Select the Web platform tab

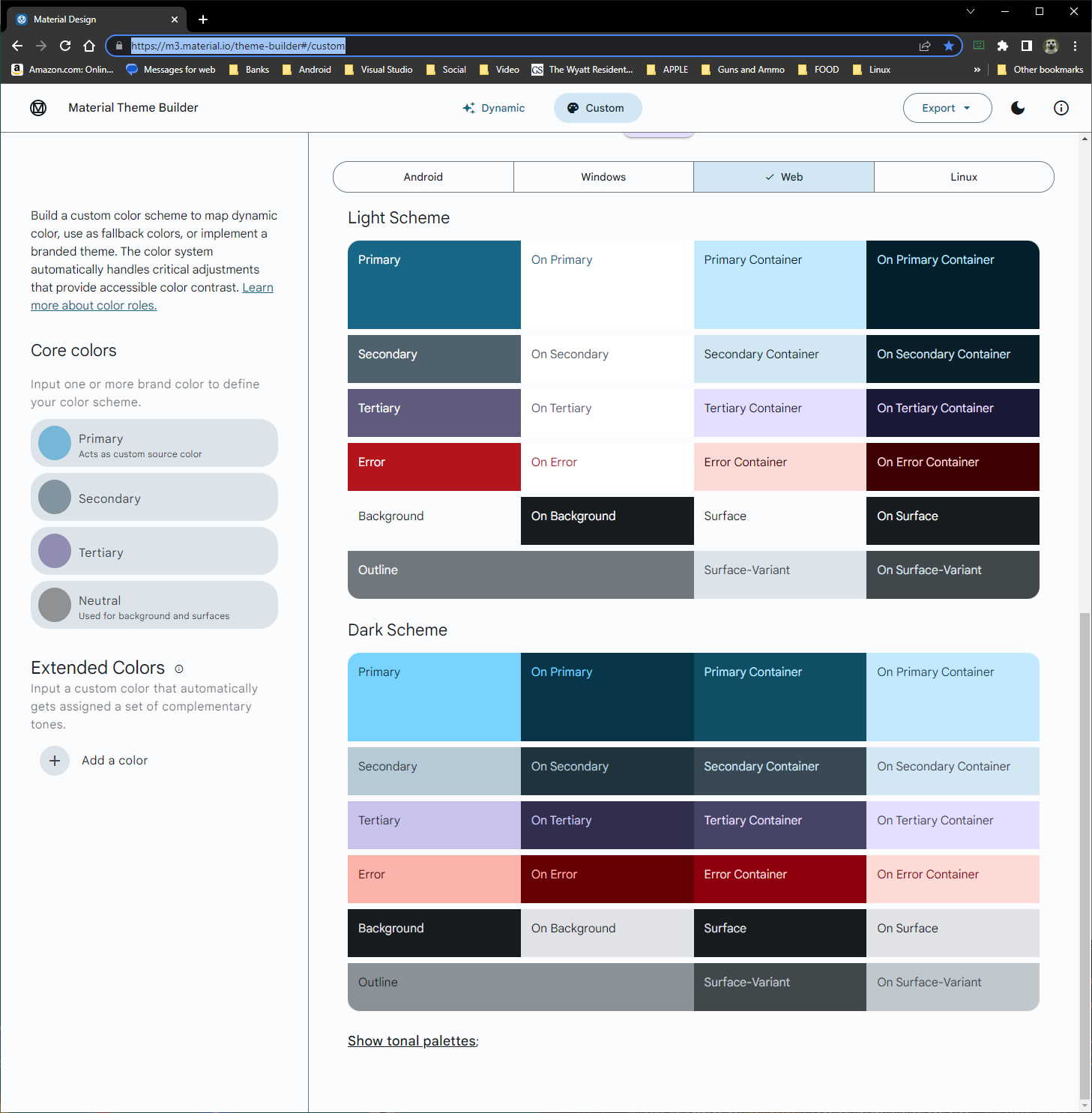tap(784, 177)
